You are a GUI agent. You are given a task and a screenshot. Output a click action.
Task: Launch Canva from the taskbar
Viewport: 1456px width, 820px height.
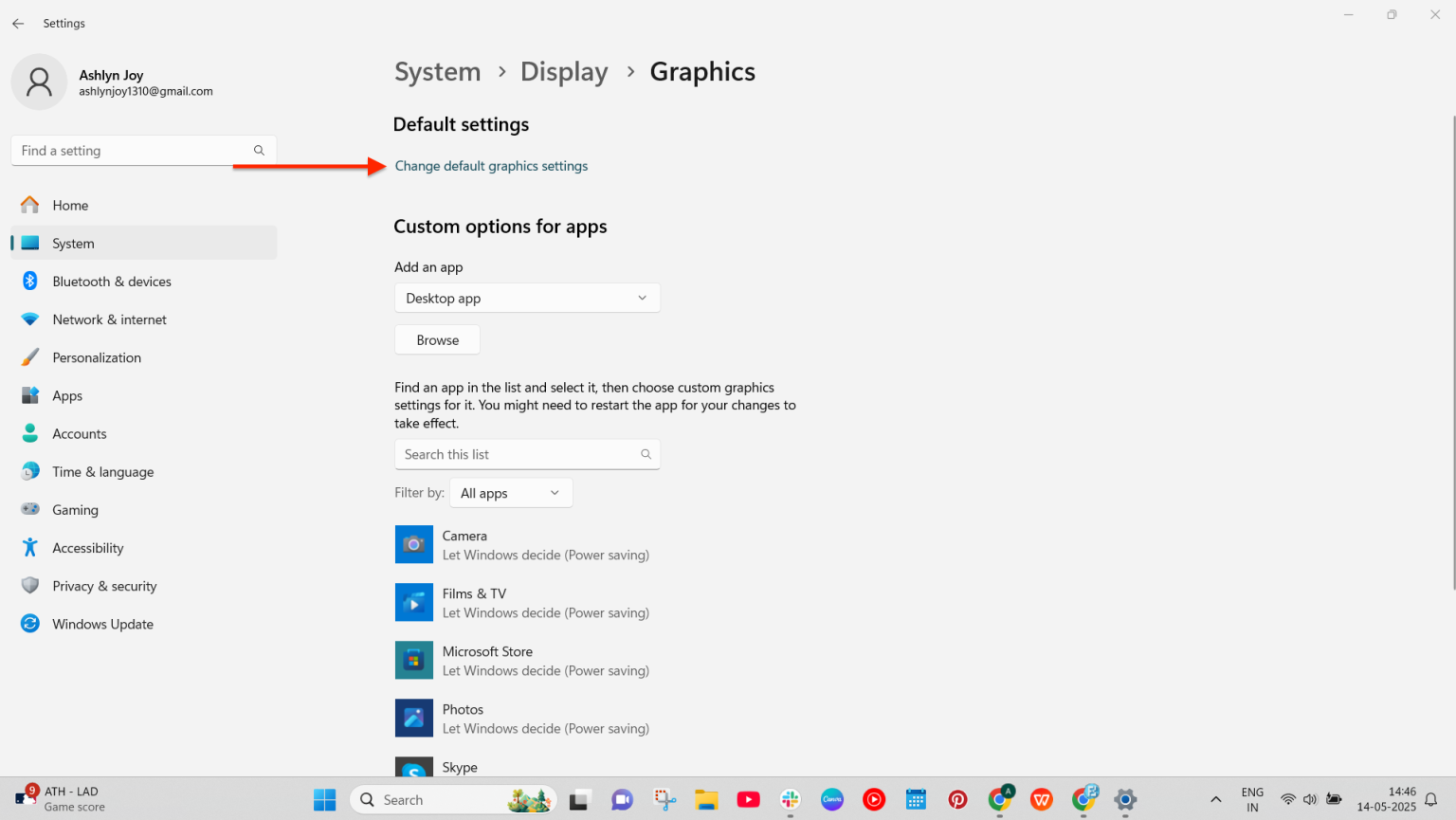point(831,799)
